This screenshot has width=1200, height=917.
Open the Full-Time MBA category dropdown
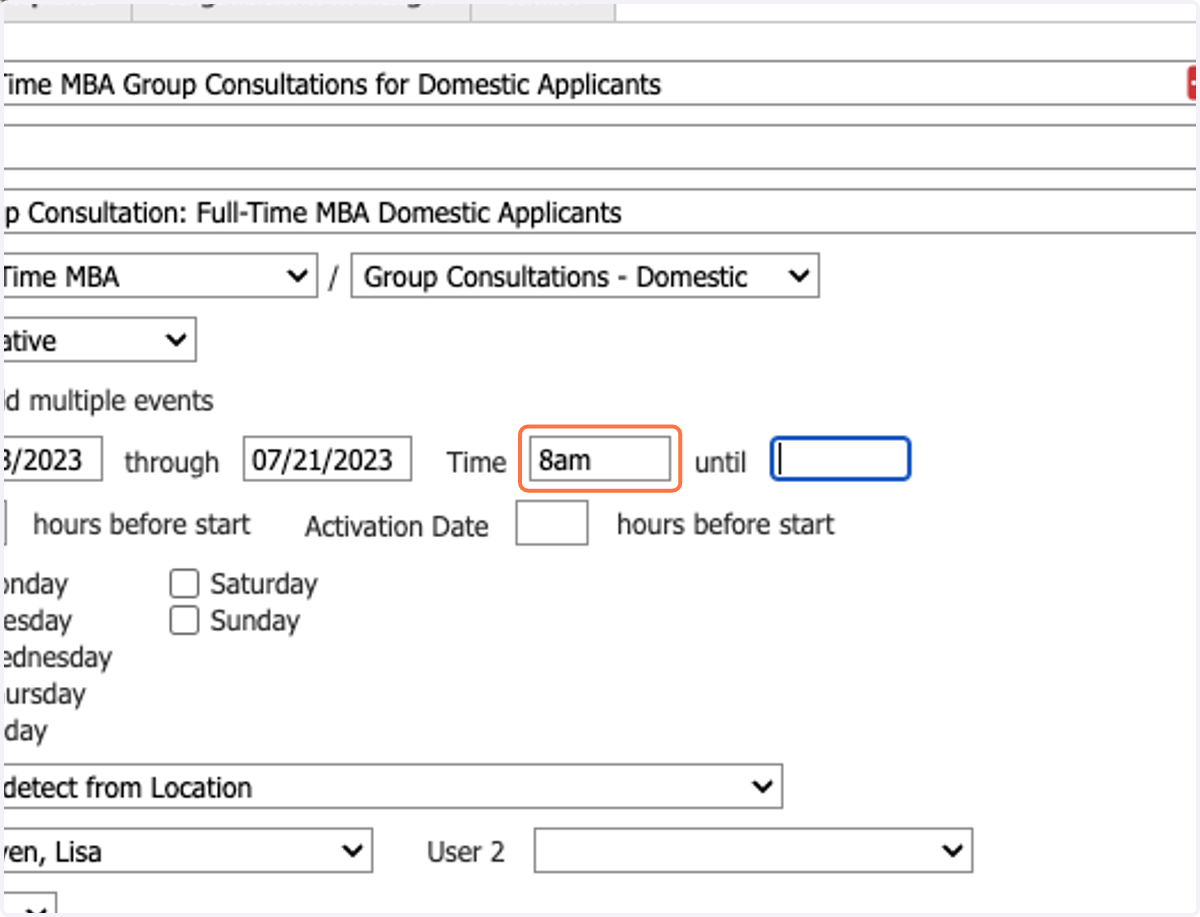[158, 276]
